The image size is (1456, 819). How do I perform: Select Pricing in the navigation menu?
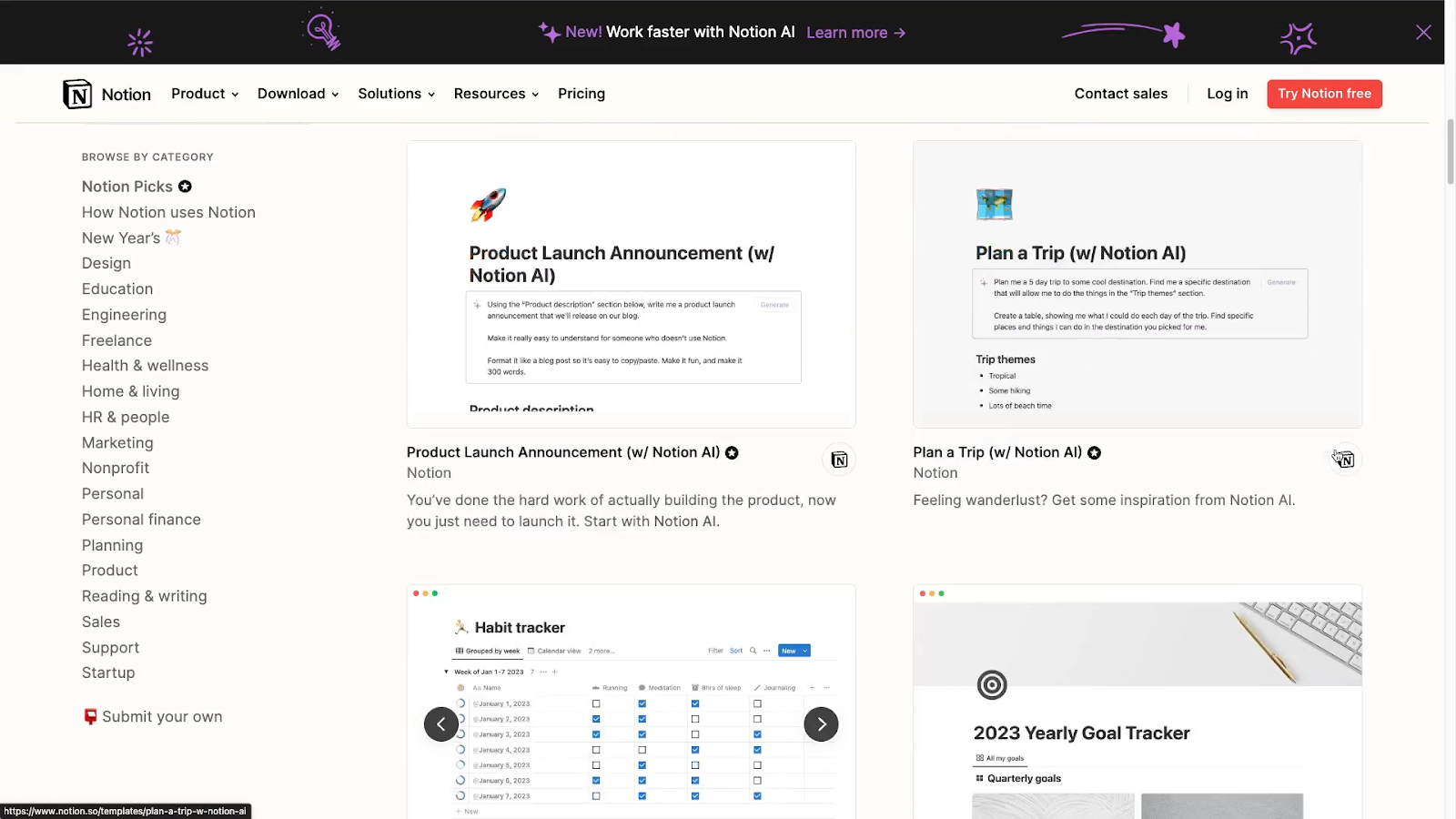click(x=581, y=94)
